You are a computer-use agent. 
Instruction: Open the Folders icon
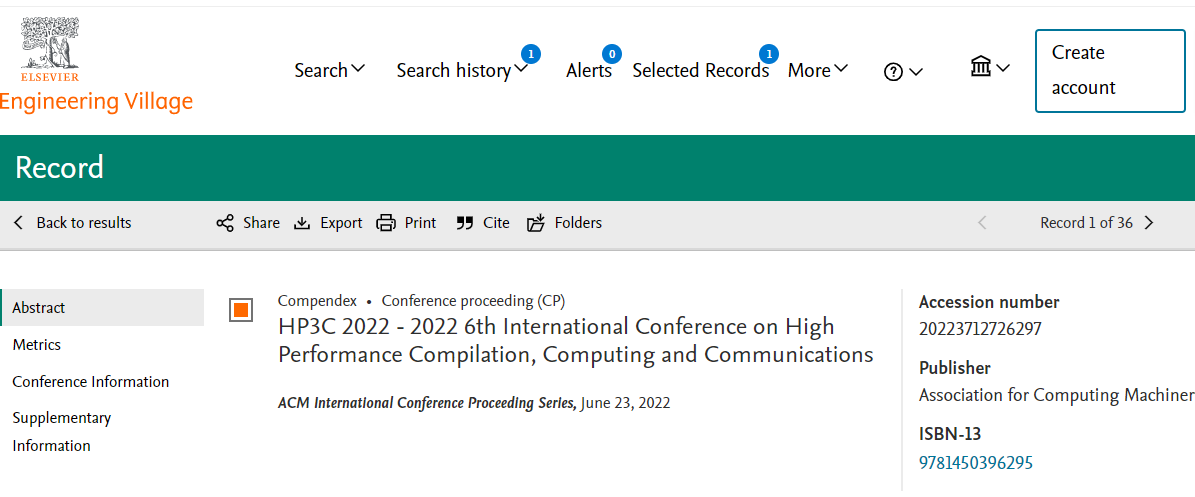[537, 223]
